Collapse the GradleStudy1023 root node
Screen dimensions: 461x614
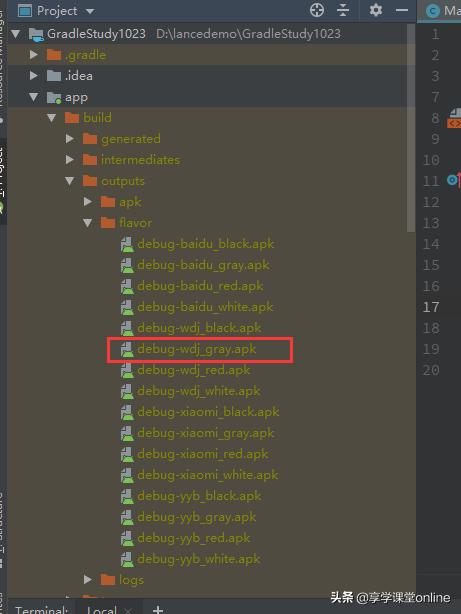[x=16, y=34]
